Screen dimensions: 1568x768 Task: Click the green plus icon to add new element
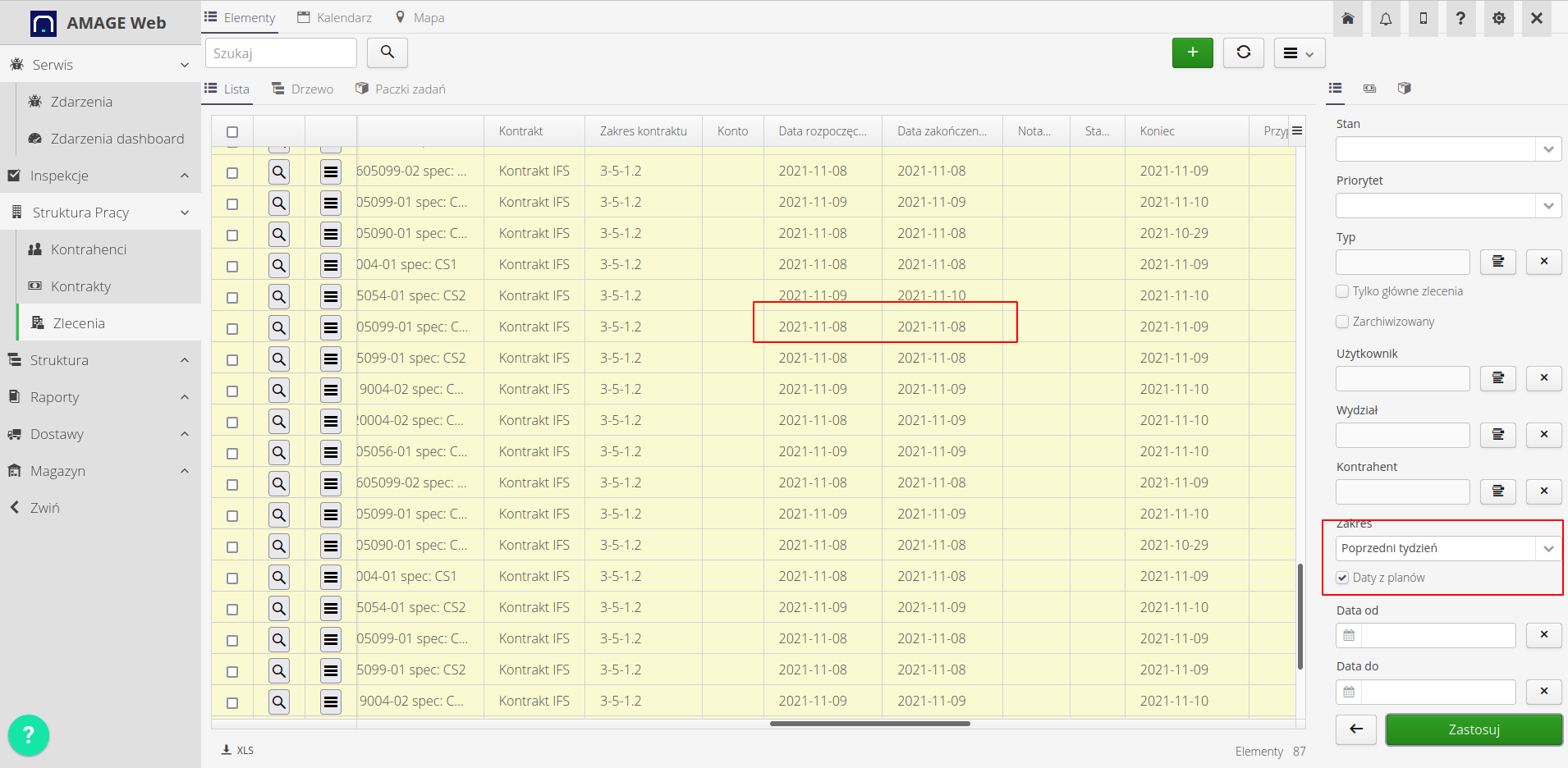[1192, 52]
